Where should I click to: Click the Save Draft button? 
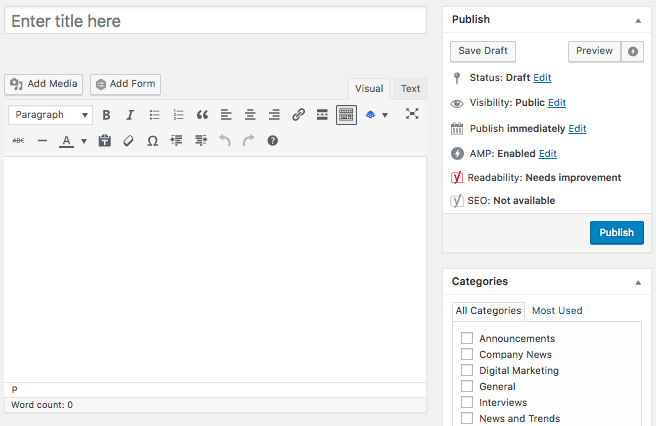click(x=483, y=51)
